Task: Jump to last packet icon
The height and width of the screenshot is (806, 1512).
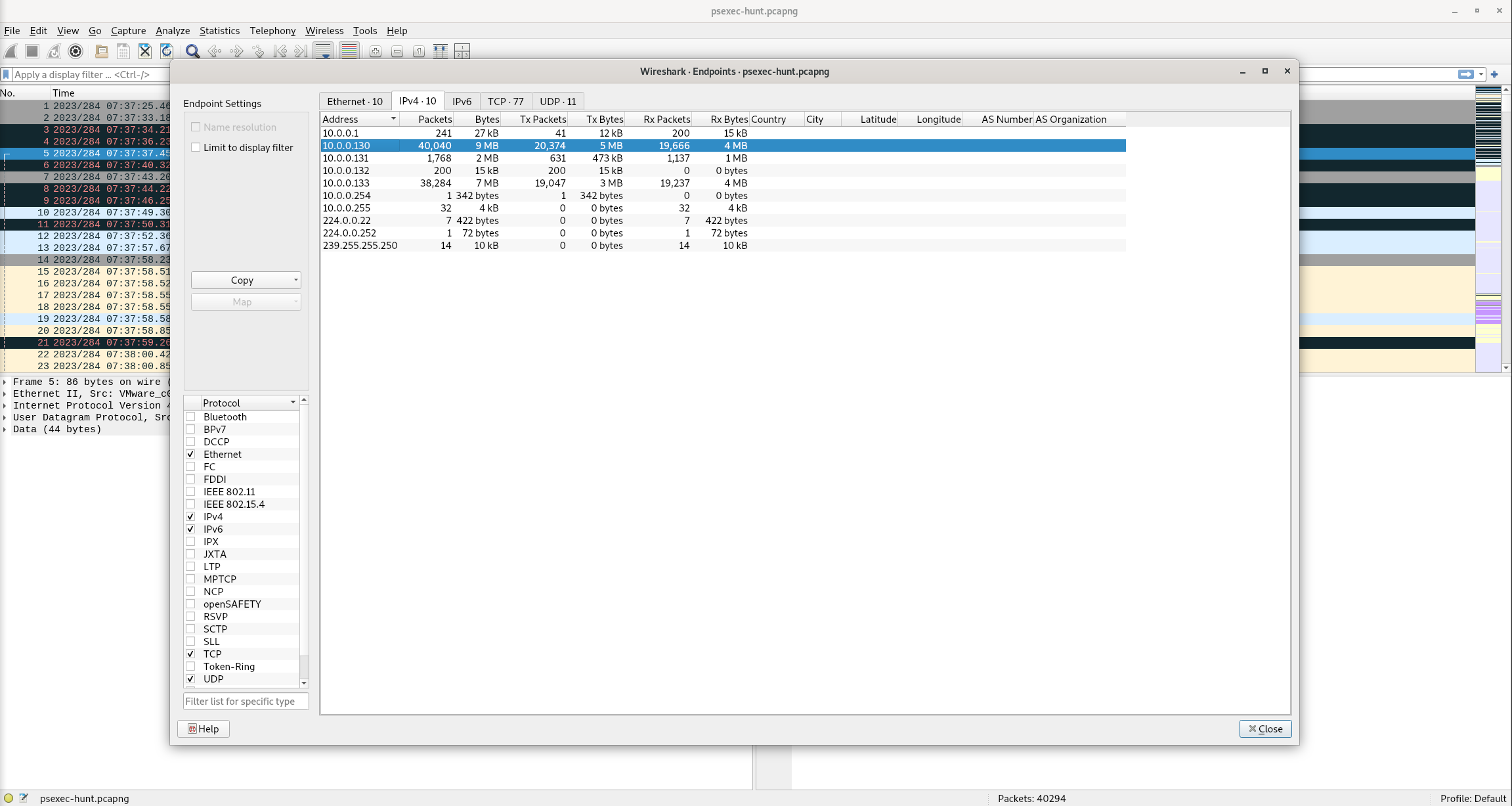Action: point(301,51)
